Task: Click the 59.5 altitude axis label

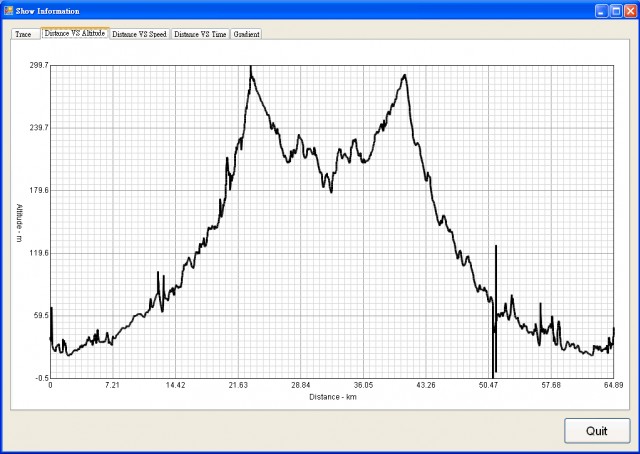Action: coord(41,316)
